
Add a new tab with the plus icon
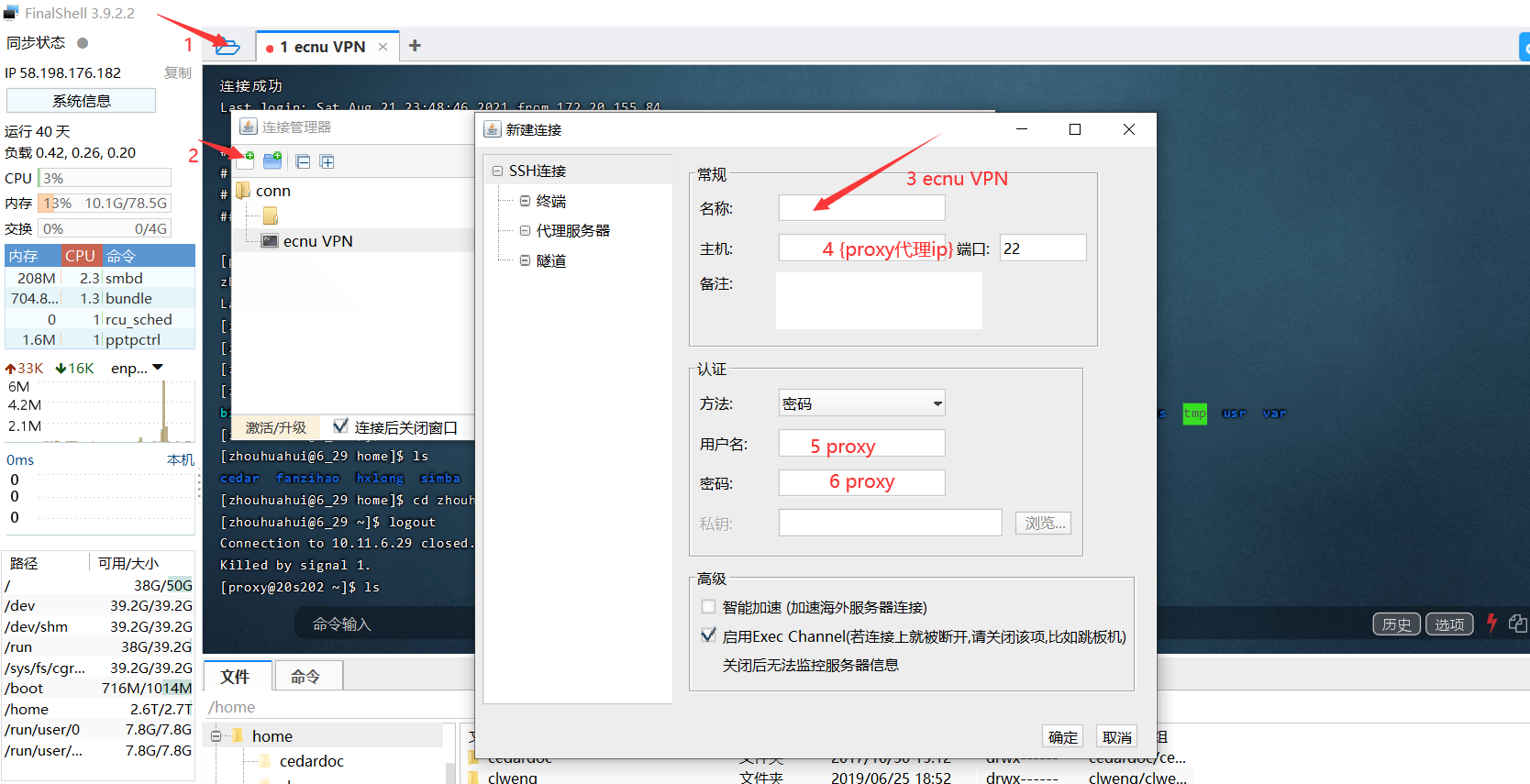(x=415, y=46)
